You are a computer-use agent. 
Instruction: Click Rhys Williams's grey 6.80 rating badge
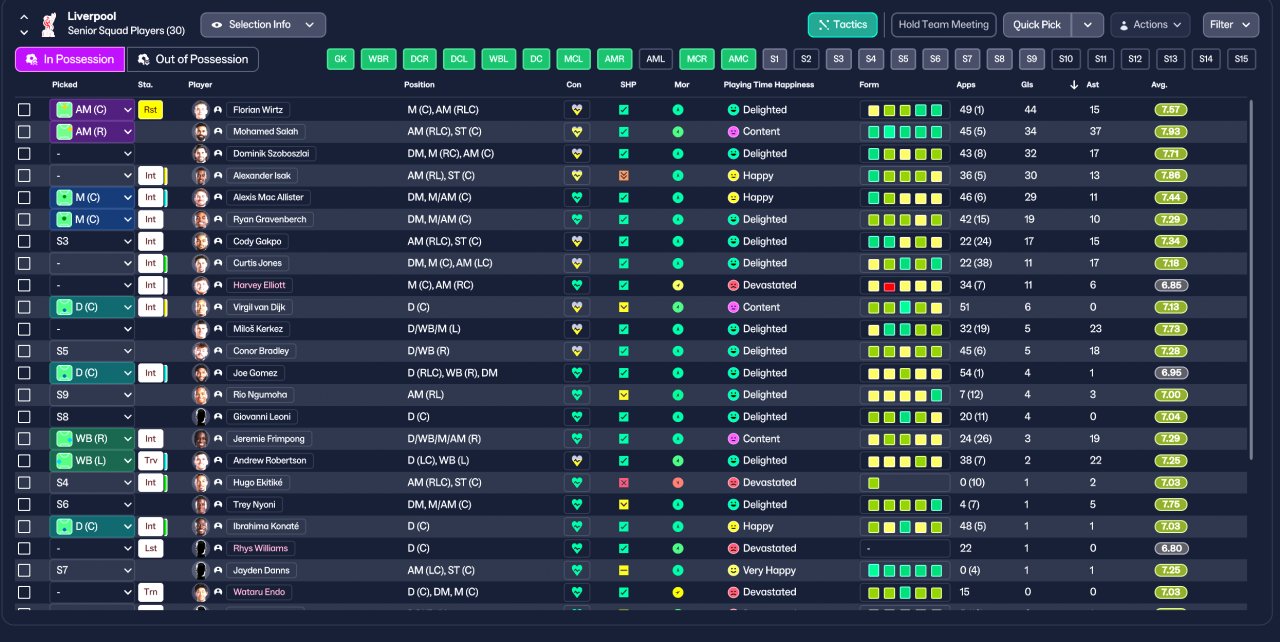(x=1171, y=548)
